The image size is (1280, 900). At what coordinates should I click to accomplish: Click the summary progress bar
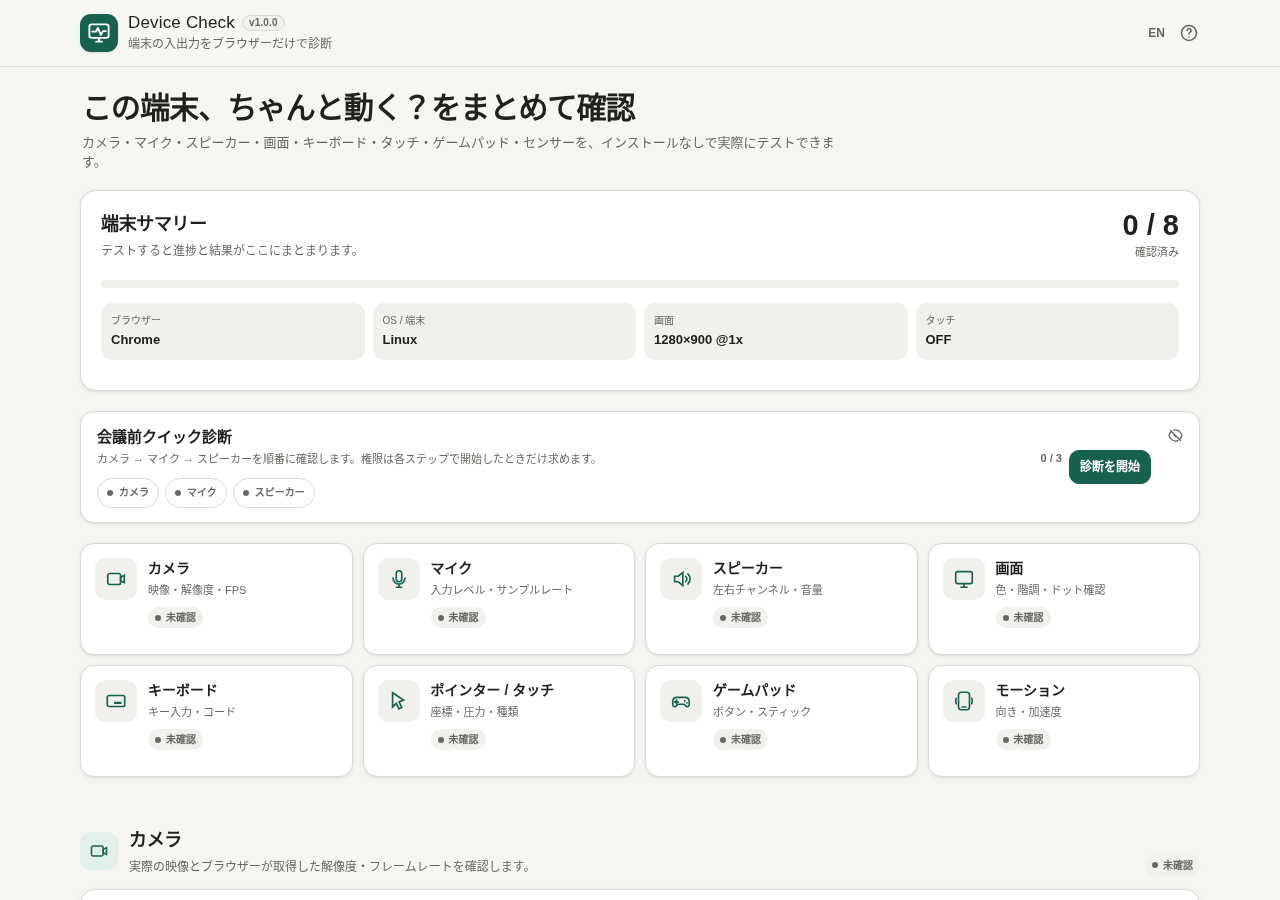(x=640, y=284)
